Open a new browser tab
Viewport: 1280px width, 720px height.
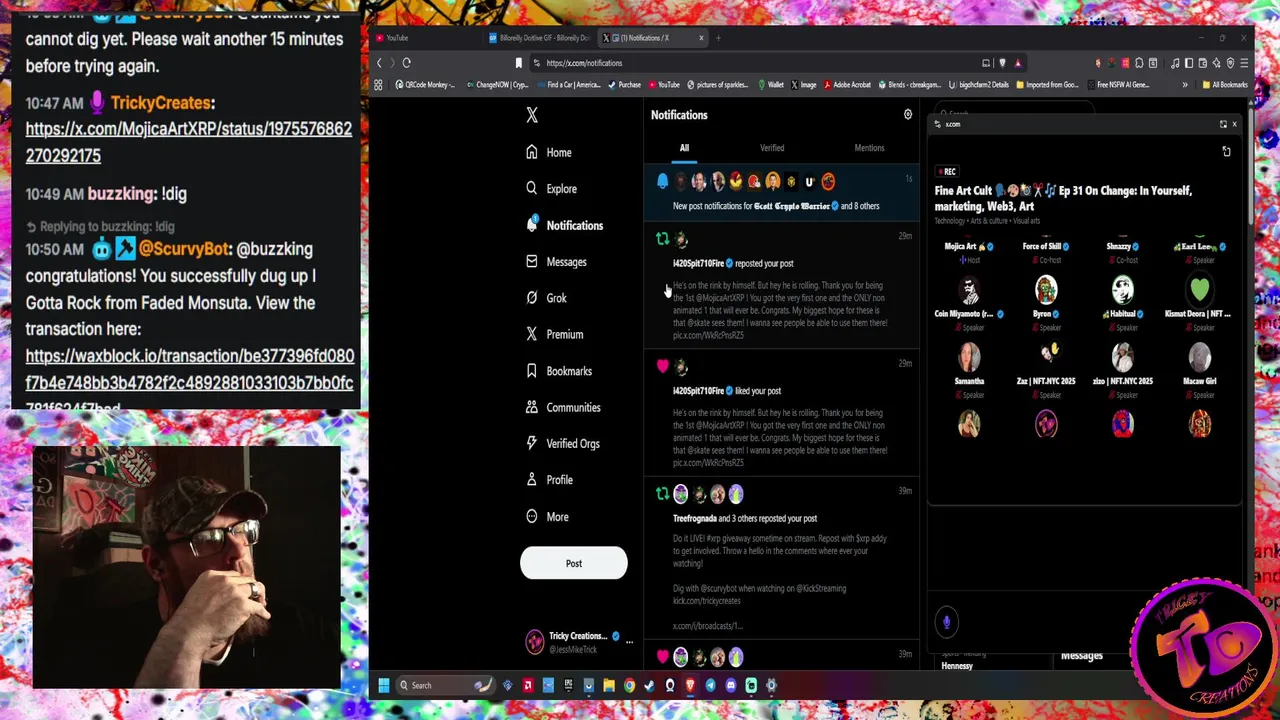click(718, 38)
